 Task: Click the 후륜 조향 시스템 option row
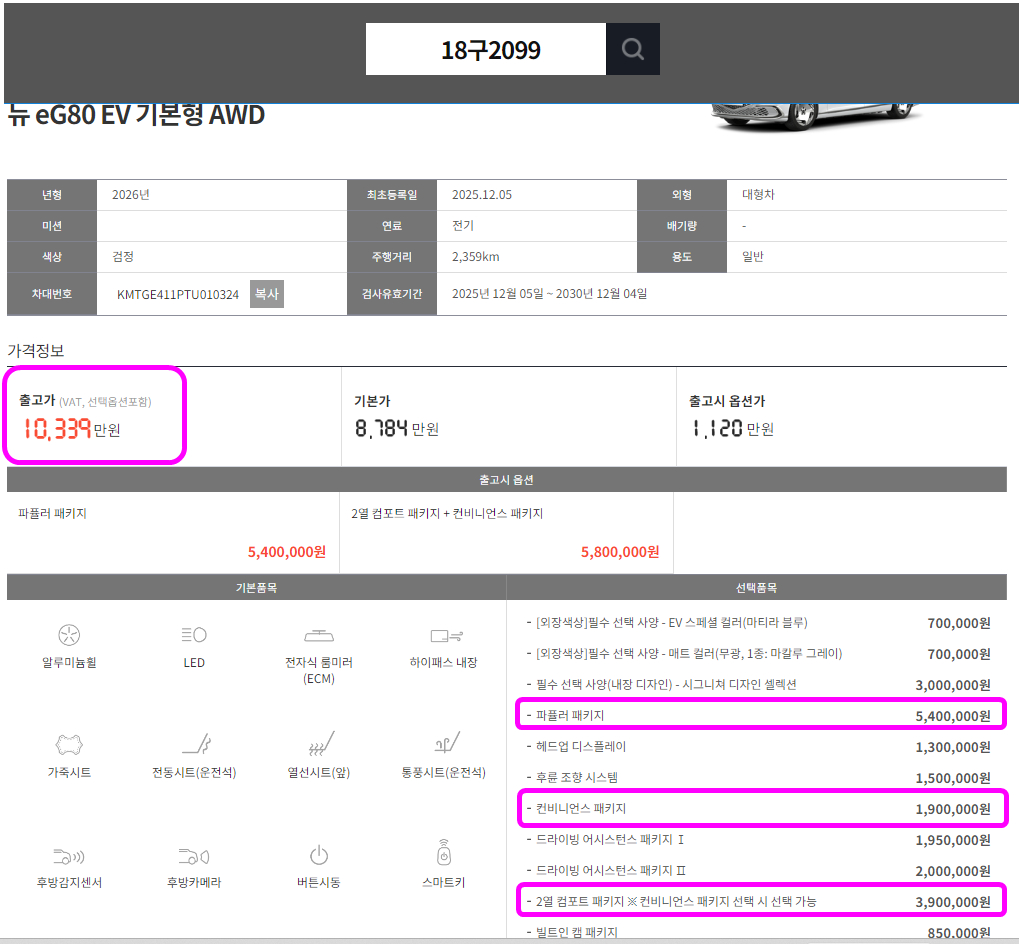point(758,778)
